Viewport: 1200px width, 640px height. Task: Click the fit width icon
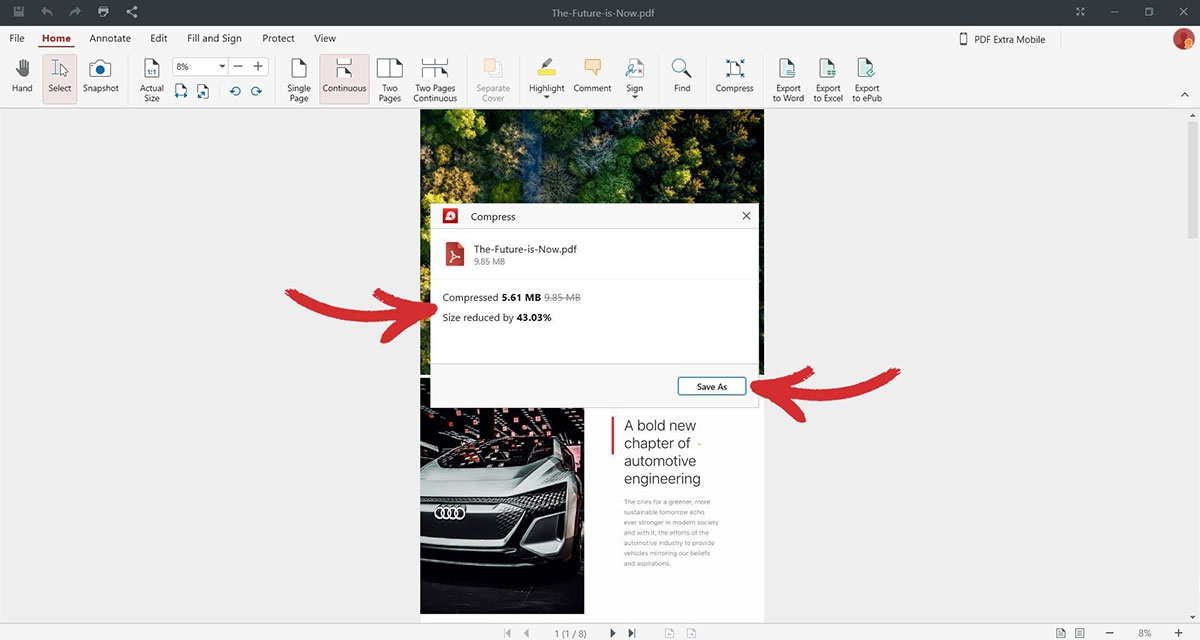(x=181, y=91)
